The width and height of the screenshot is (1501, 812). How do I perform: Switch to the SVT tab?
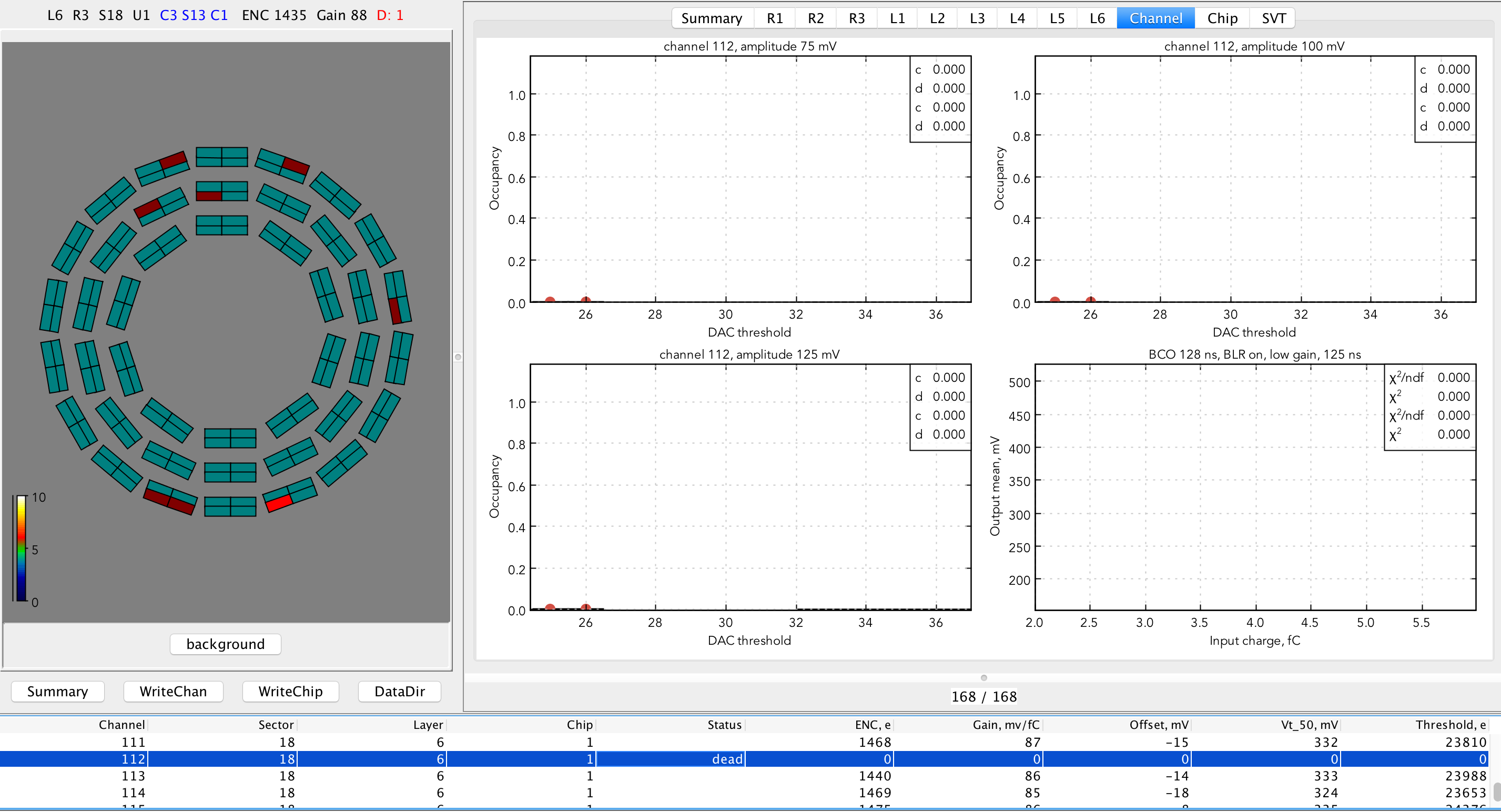1273,18
